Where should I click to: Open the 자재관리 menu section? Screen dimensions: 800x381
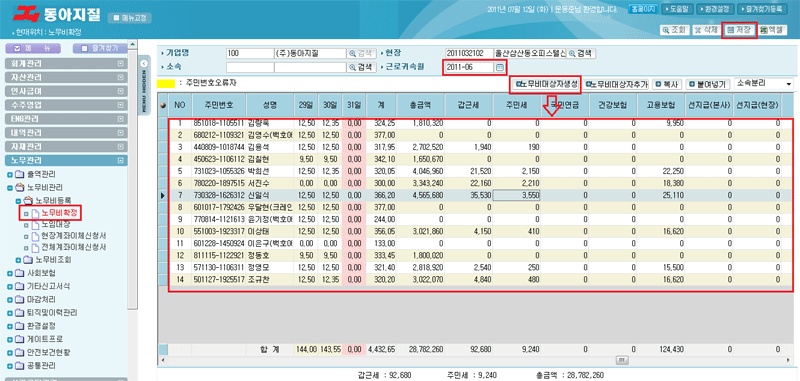pos(66,146)
